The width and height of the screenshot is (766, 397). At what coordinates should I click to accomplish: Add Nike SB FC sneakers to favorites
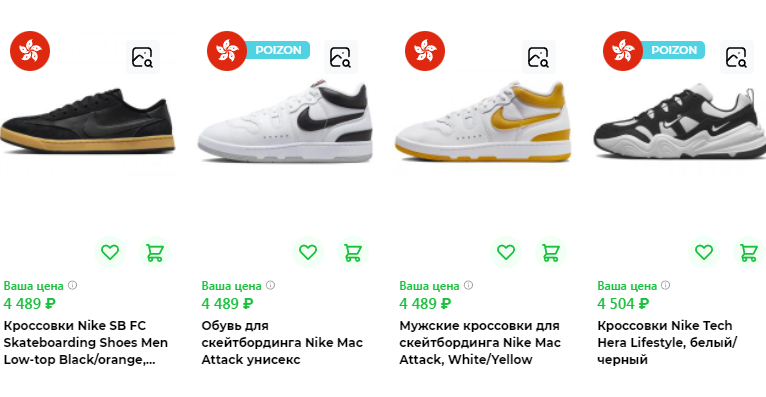(110, 252)
